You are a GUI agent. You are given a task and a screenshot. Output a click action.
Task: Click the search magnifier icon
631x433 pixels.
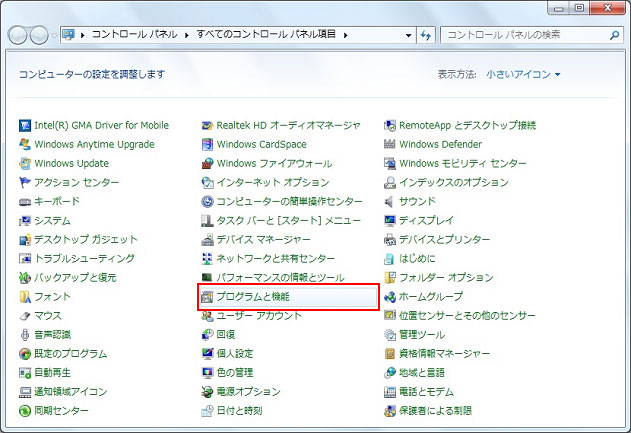coord(614,35)
